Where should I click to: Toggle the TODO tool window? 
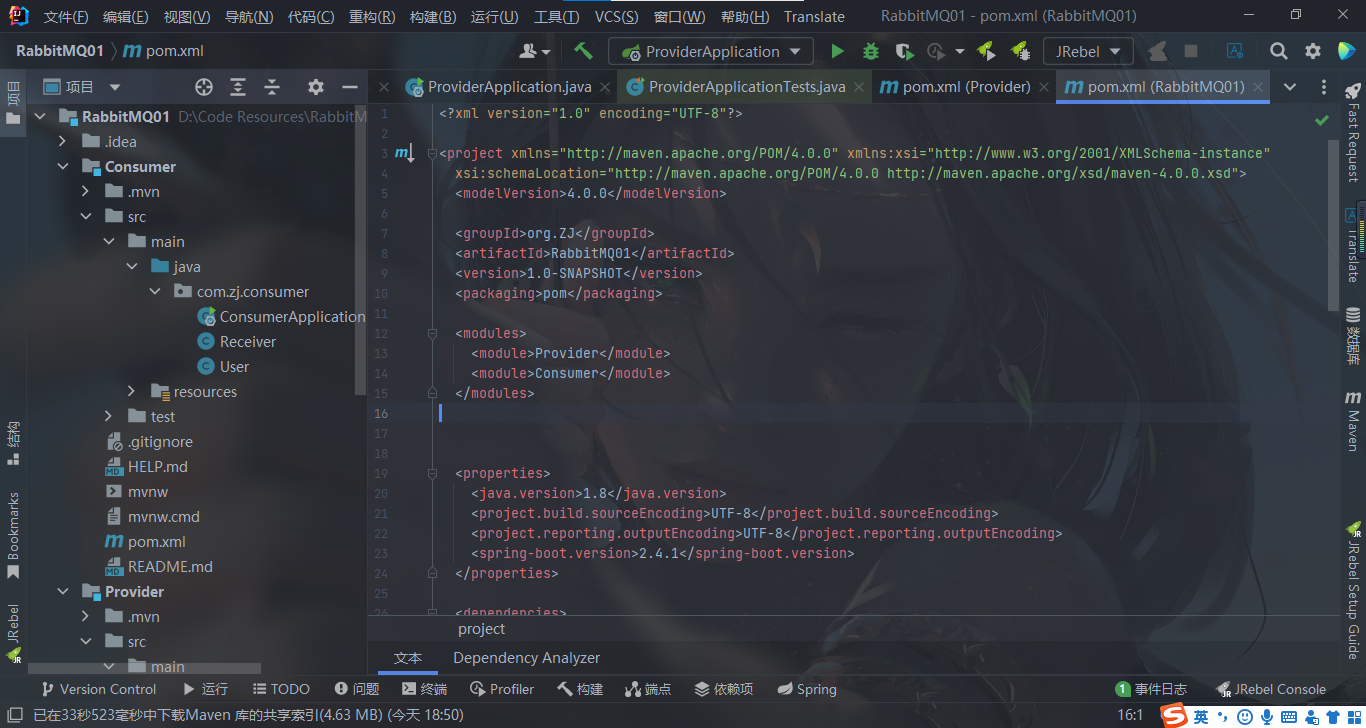[x=281, y=689]
